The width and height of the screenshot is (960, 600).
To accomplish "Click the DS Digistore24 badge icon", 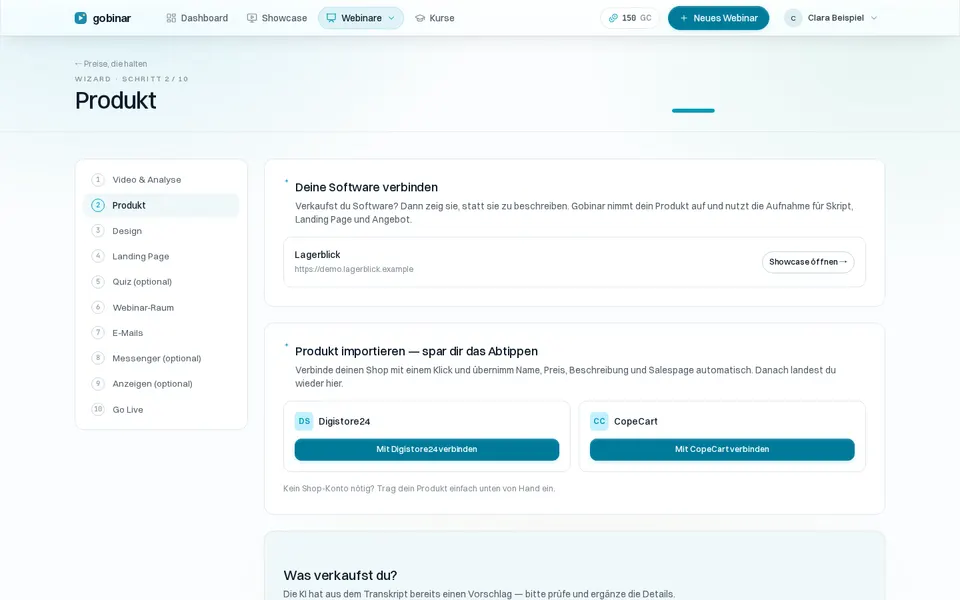I will [x=304, y=421].
